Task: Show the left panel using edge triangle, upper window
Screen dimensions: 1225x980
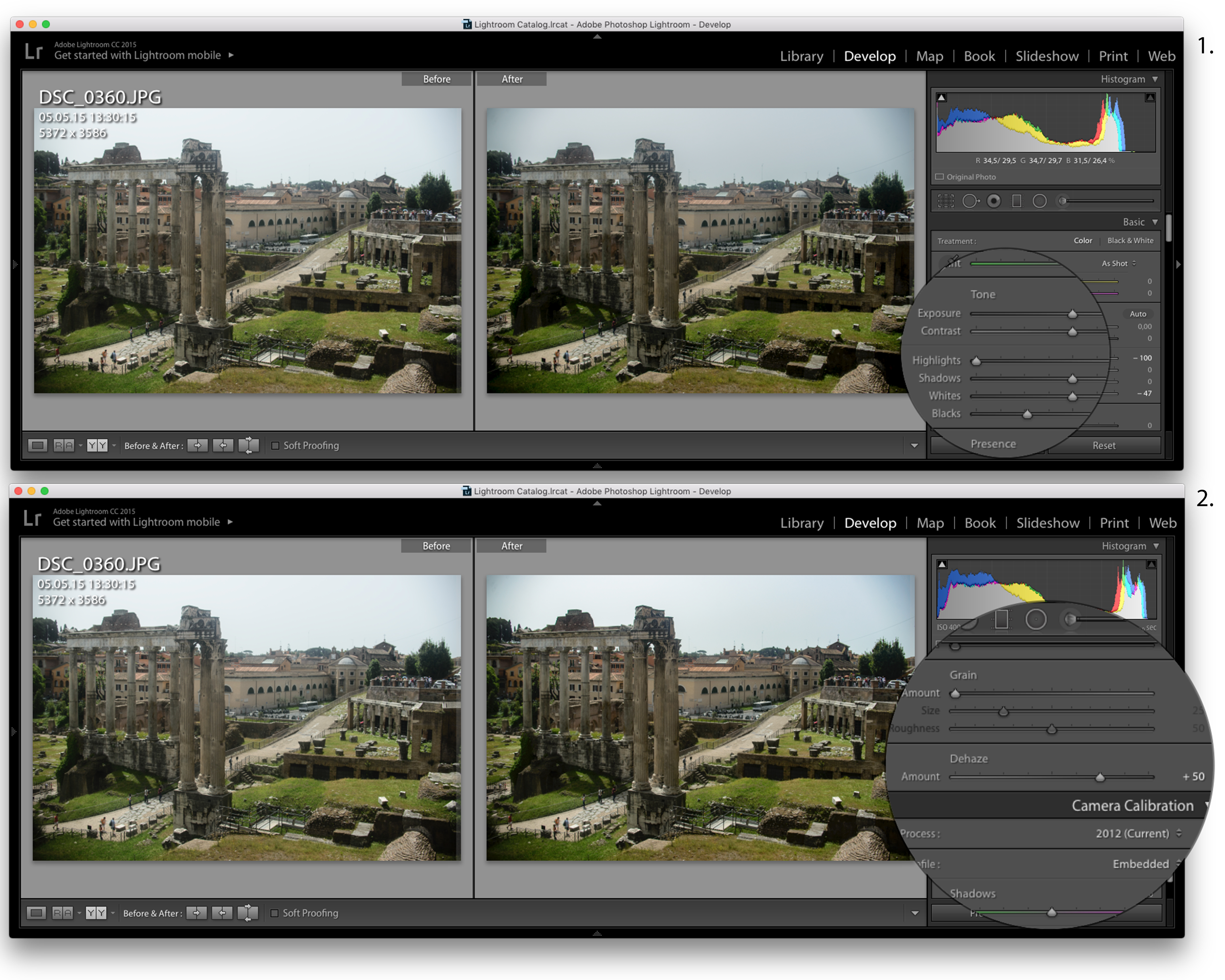Action: coord(15,264)
